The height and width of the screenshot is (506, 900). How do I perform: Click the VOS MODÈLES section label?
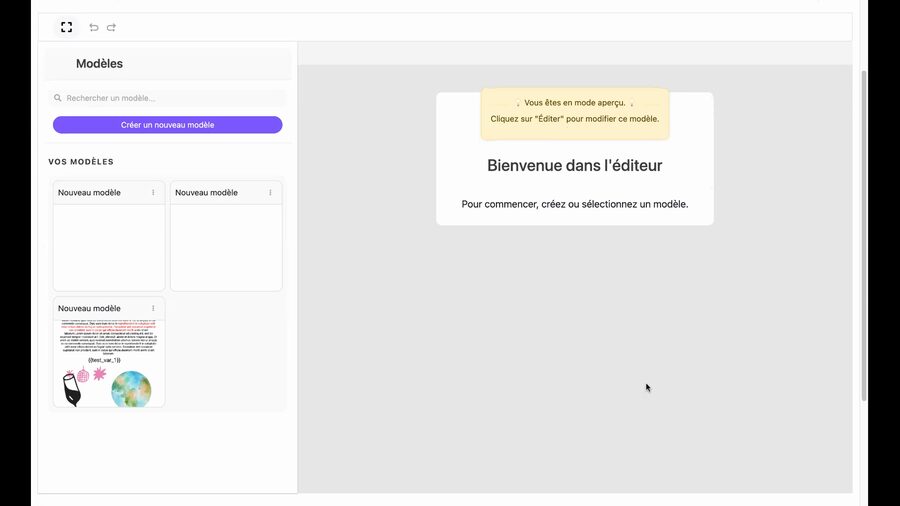click(81, 162)
